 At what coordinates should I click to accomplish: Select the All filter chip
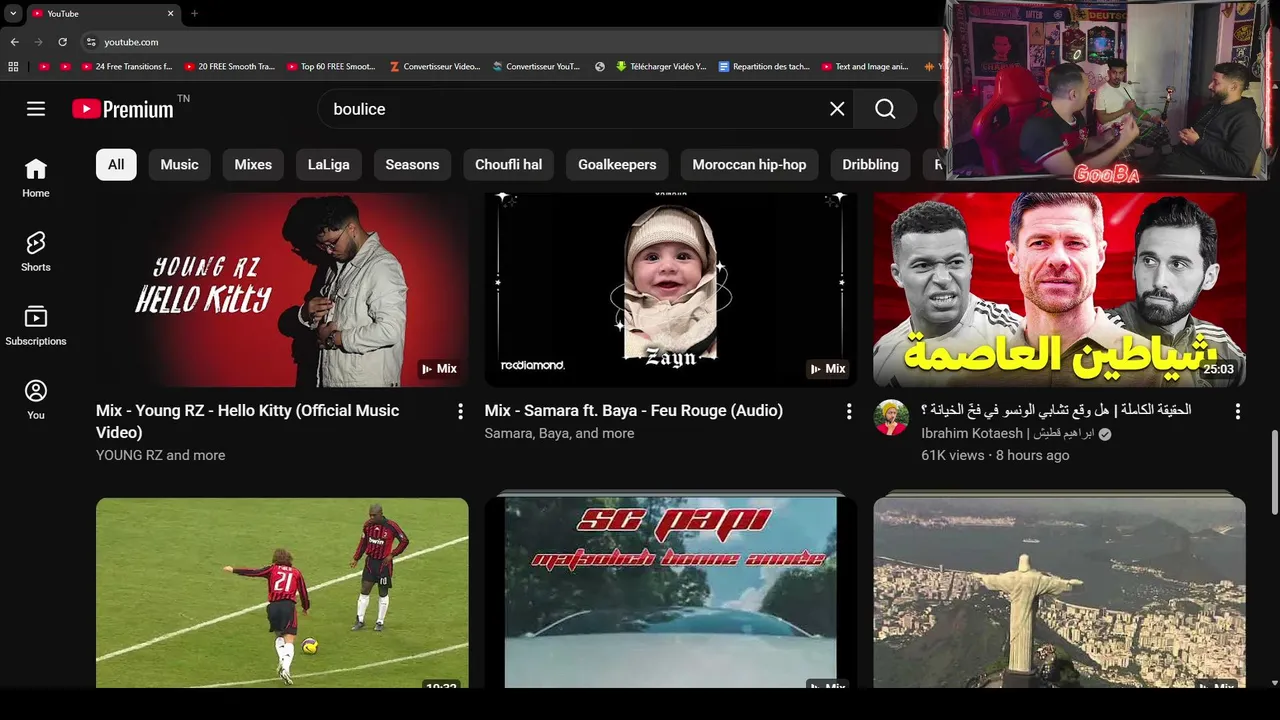[116, 165]
